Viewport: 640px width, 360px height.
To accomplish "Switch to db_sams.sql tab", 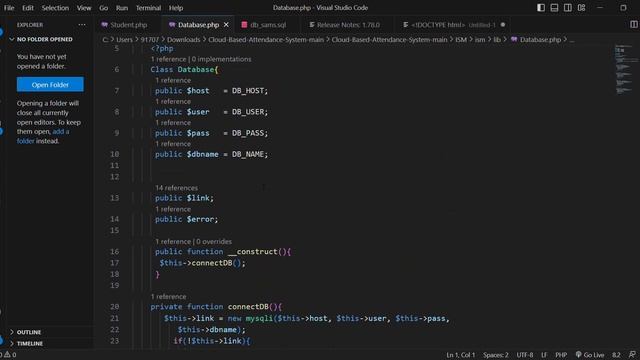I will tap(268, 25).
